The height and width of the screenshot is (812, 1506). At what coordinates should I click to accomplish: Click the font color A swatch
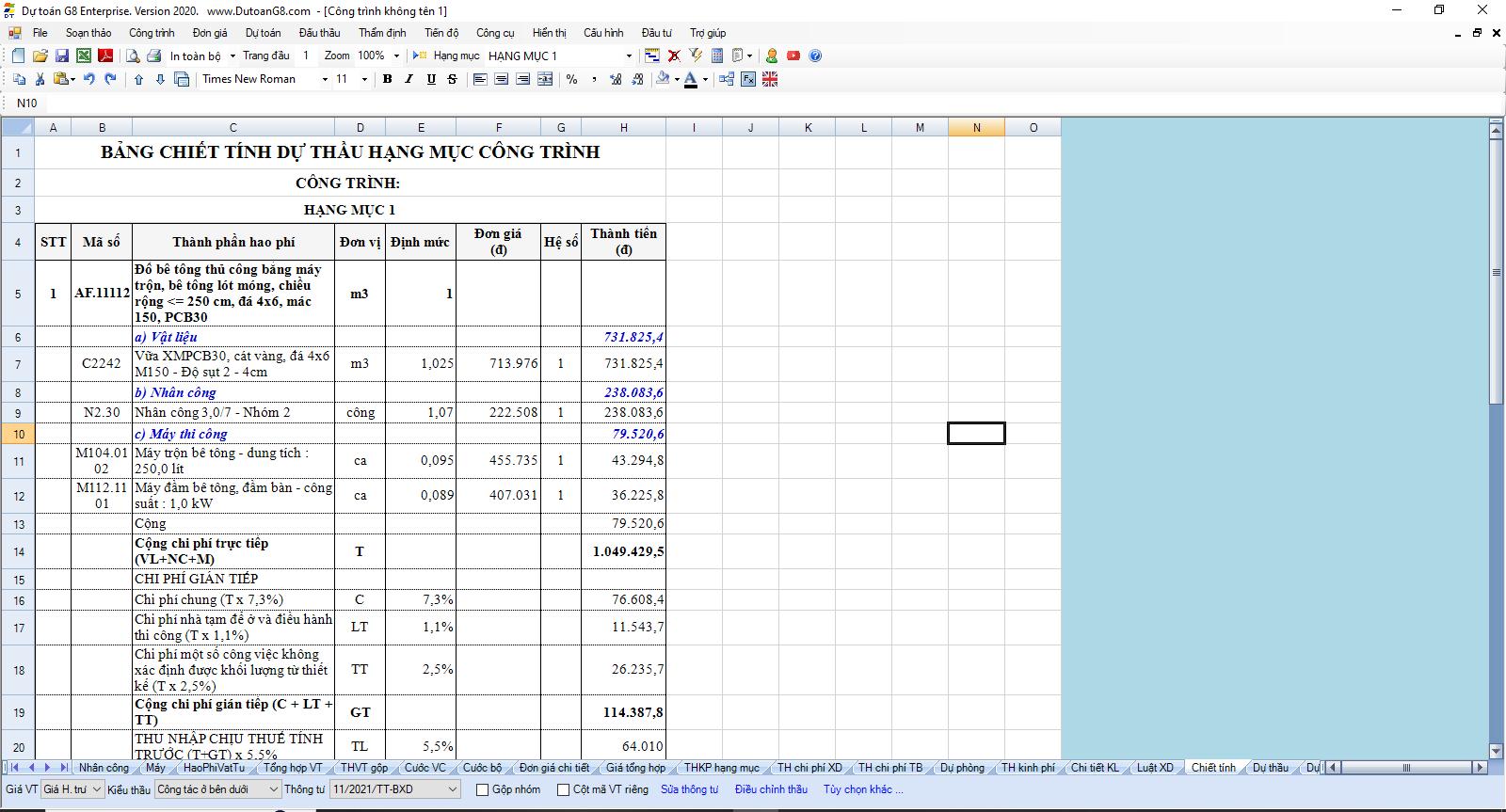[x=691, y=79]
